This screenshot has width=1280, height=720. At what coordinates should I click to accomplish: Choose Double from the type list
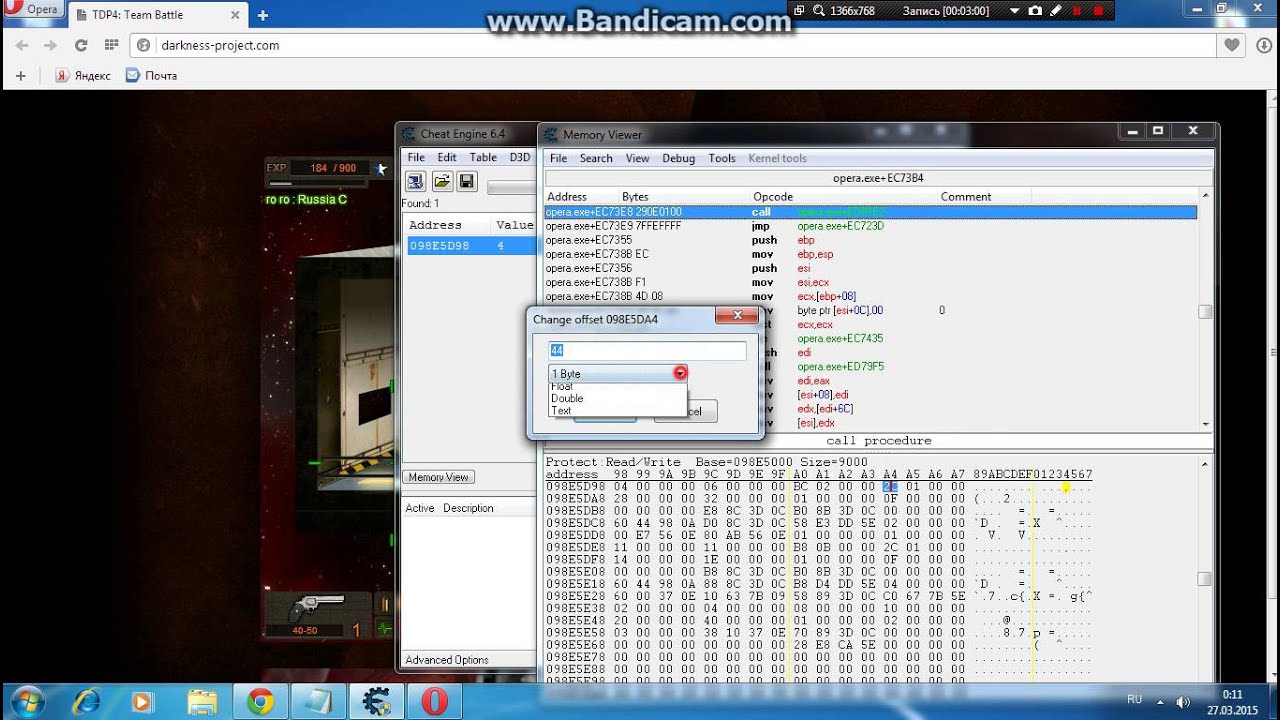[567, 398]
